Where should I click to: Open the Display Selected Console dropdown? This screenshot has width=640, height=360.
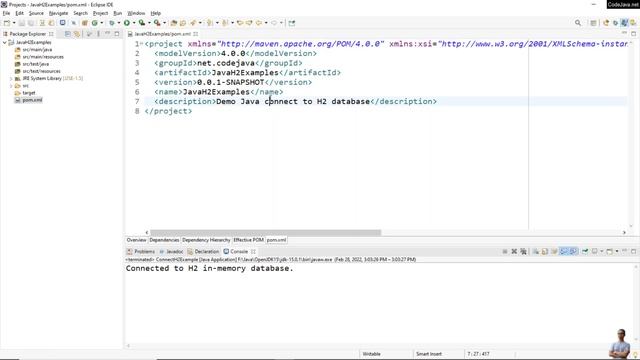click(x=601, y=251)
